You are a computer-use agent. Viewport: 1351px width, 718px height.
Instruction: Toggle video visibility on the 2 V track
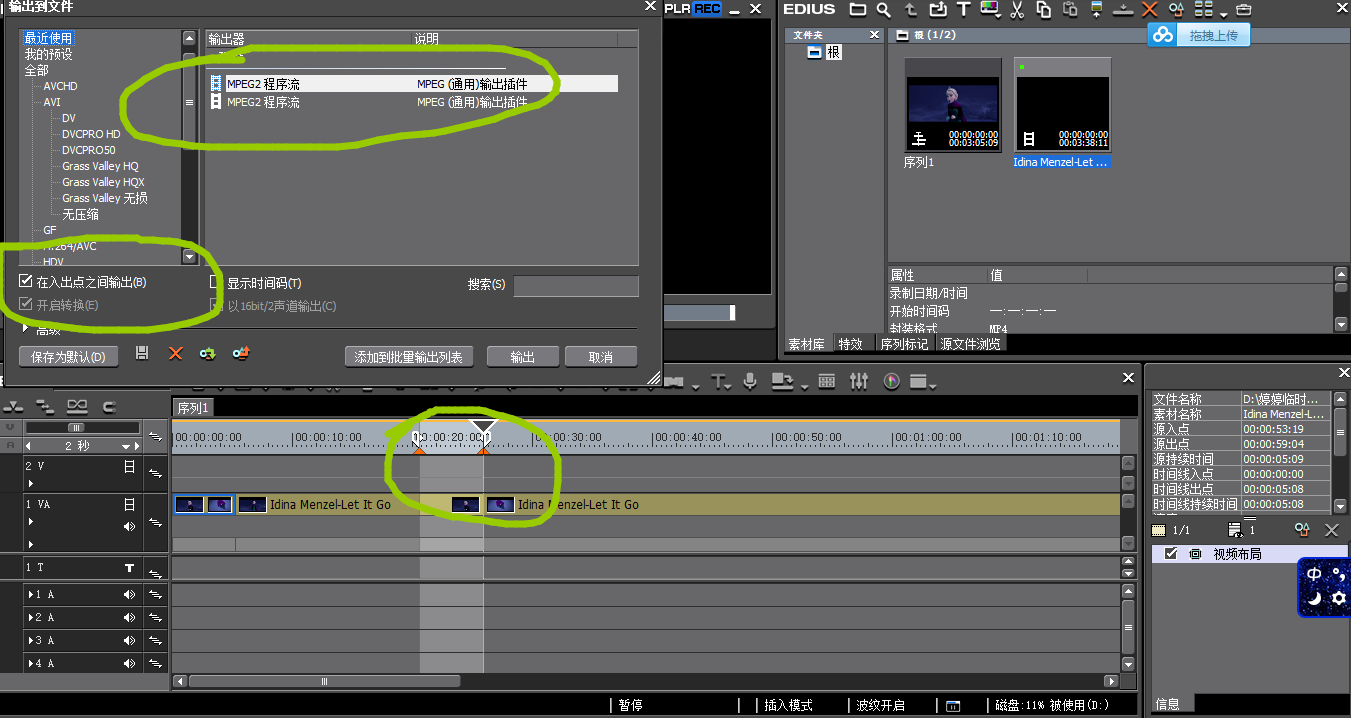coord(129,466)
